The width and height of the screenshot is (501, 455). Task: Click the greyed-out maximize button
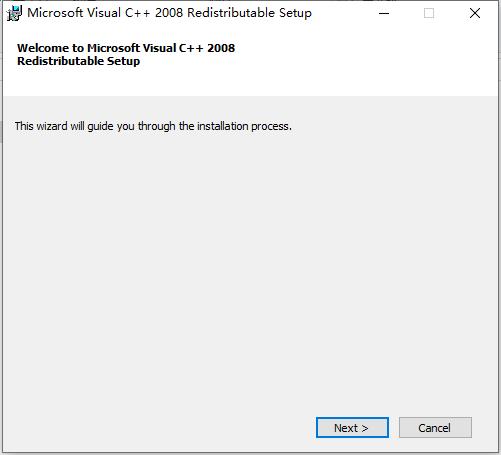[x=429, y=13]
